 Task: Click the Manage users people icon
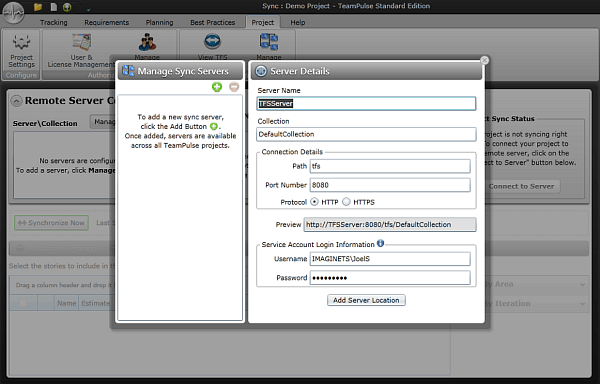coord(147,42)
